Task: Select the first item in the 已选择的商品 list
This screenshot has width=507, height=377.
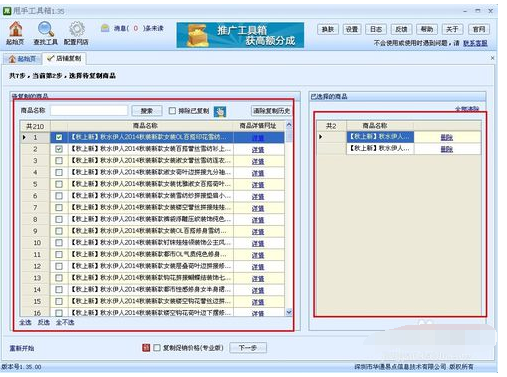Action: tap(380, 137)
